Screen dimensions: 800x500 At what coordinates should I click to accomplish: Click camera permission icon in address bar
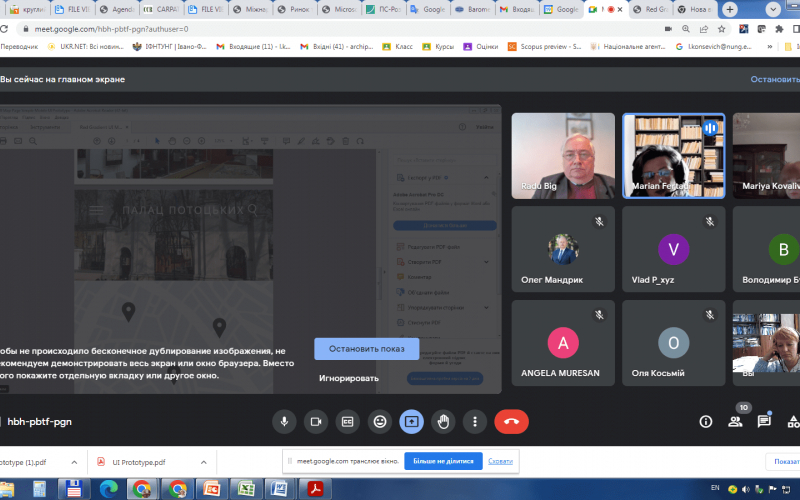pyautogui.click(x=668, y=29)
